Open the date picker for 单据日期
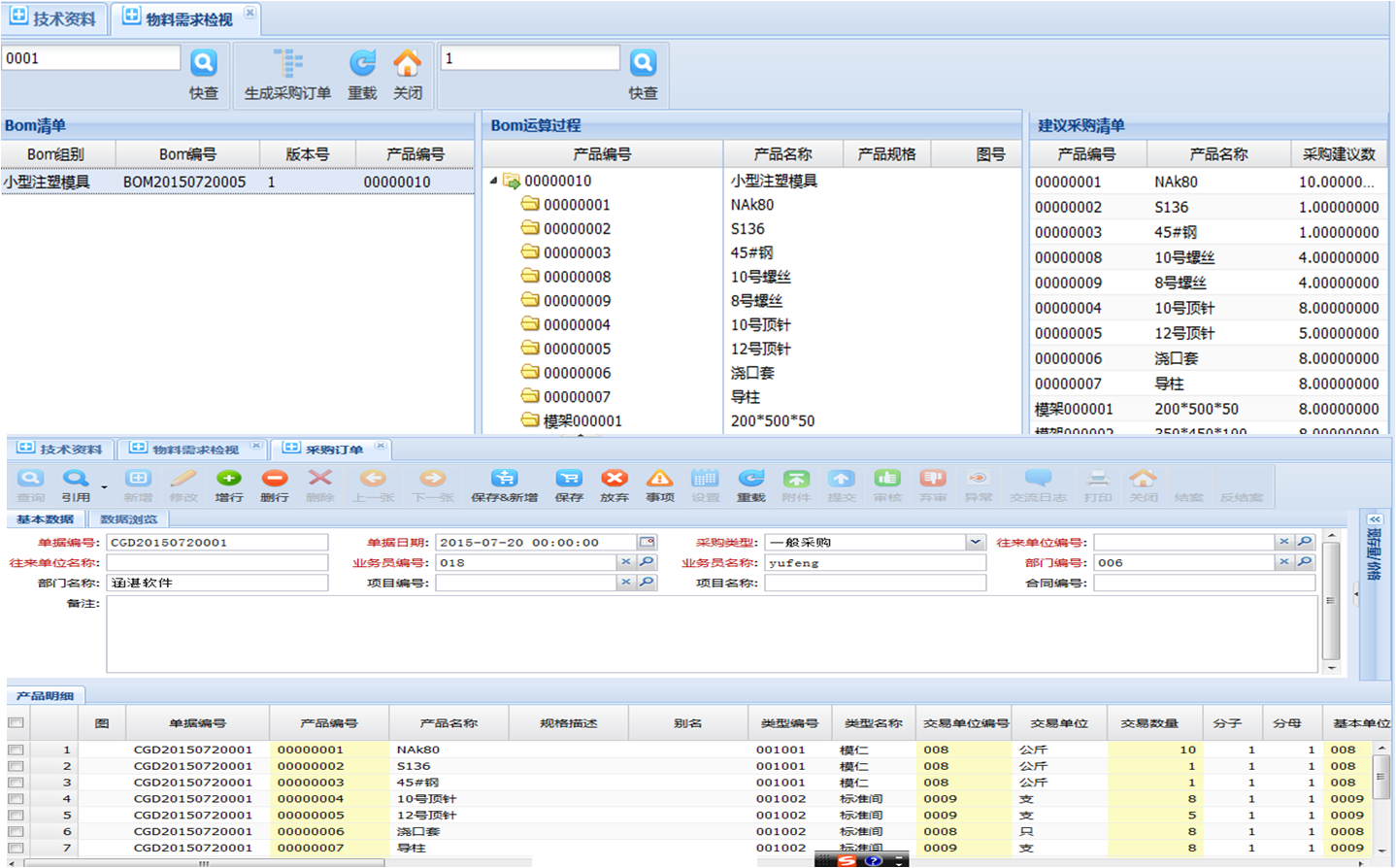The height and width of the screenshot is (868, 1396). [x=647, y=543]
